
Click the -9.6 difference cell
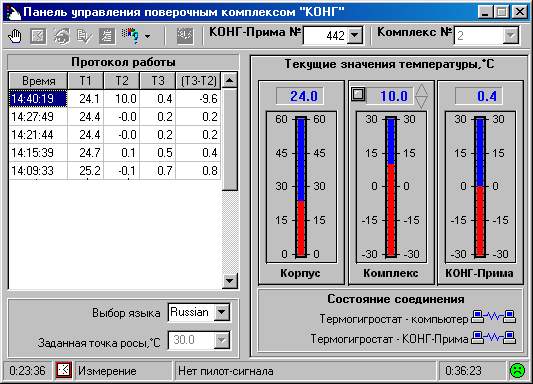pos(199,99)
